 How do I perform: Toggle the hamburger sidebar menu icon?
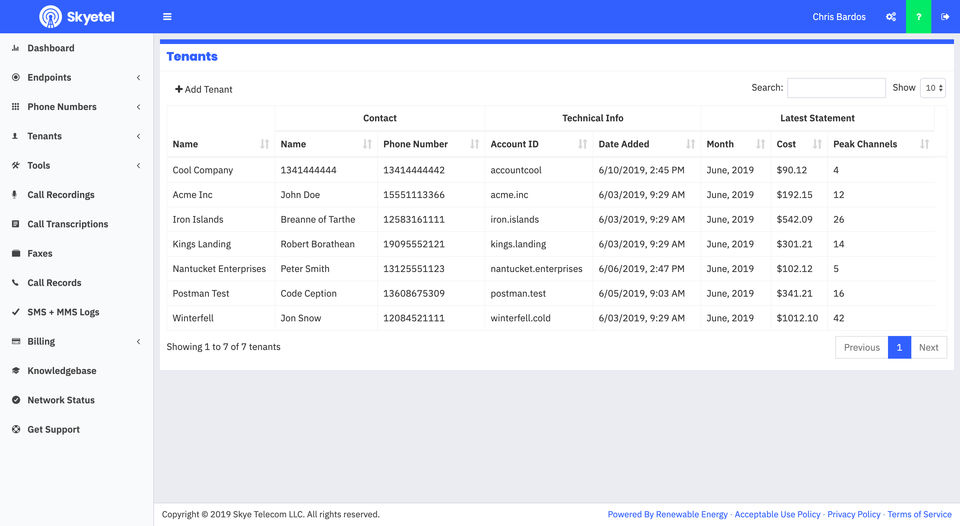167,17
